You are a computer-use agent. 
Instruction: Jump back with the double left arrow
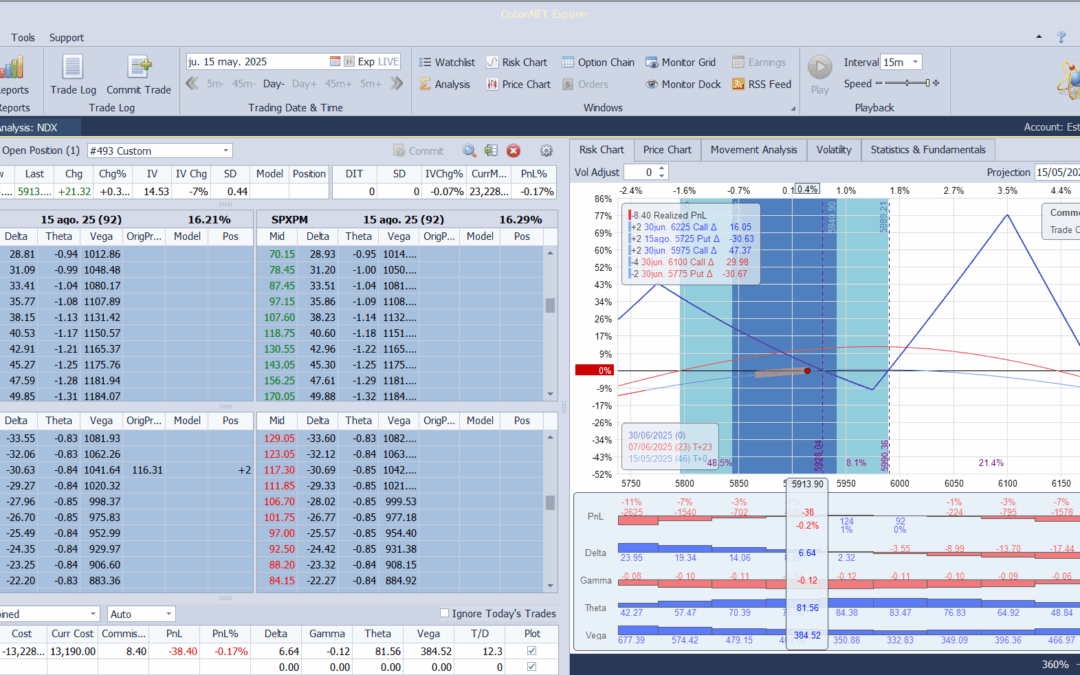(x=192, y=83)
